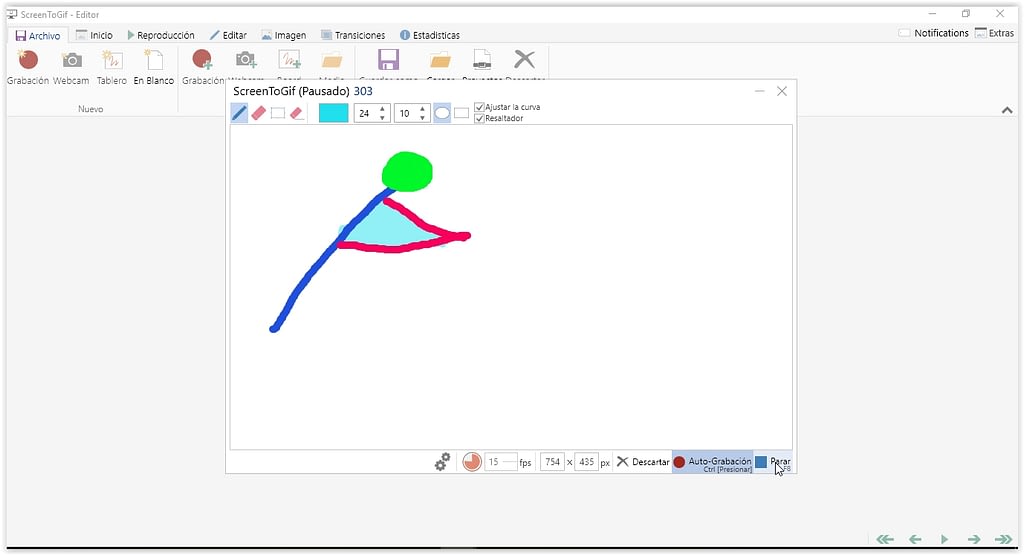
Task: Start a new Grabación in Nuevo group
Action: tap(27, 67)
